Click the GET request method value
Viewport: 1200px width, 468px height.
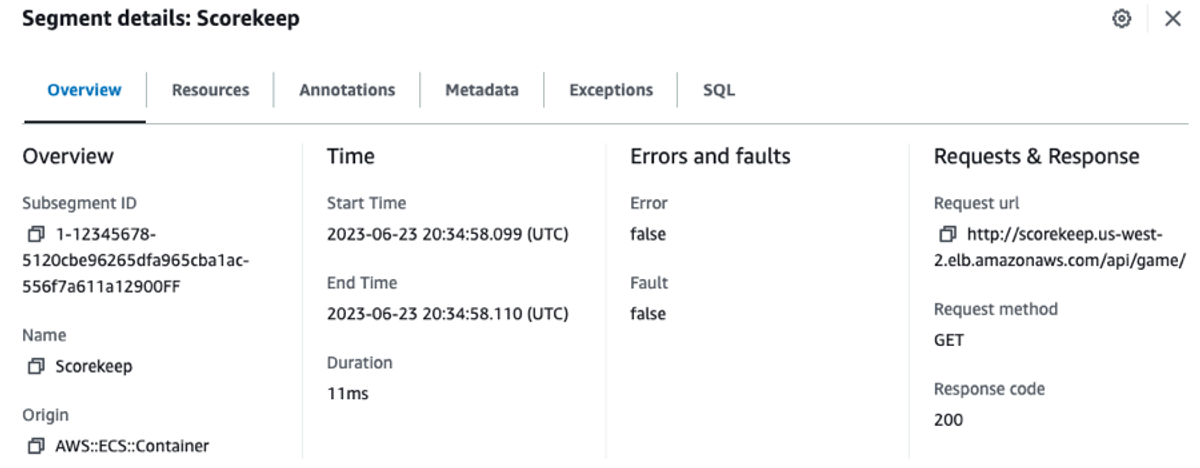click(x=949, y=340)
